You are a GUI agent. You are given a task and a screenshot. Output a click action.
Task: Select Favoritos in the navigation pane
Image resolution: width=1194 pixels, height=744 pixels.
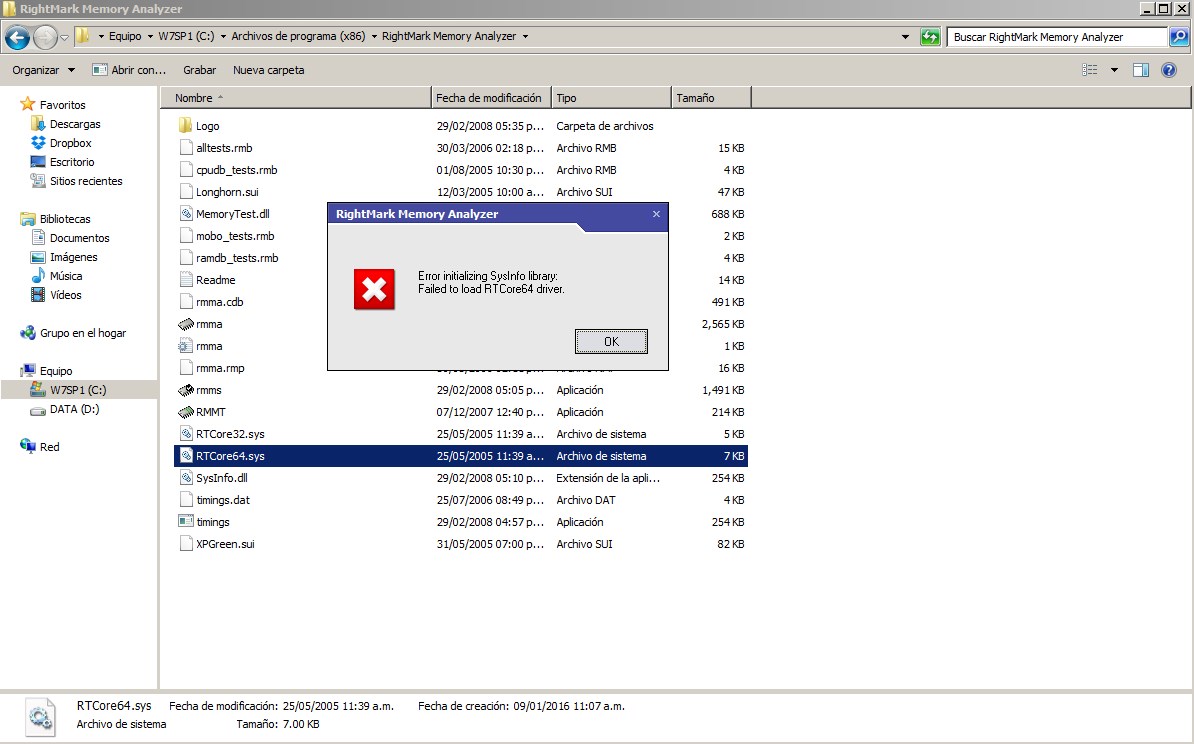[62, 105]
